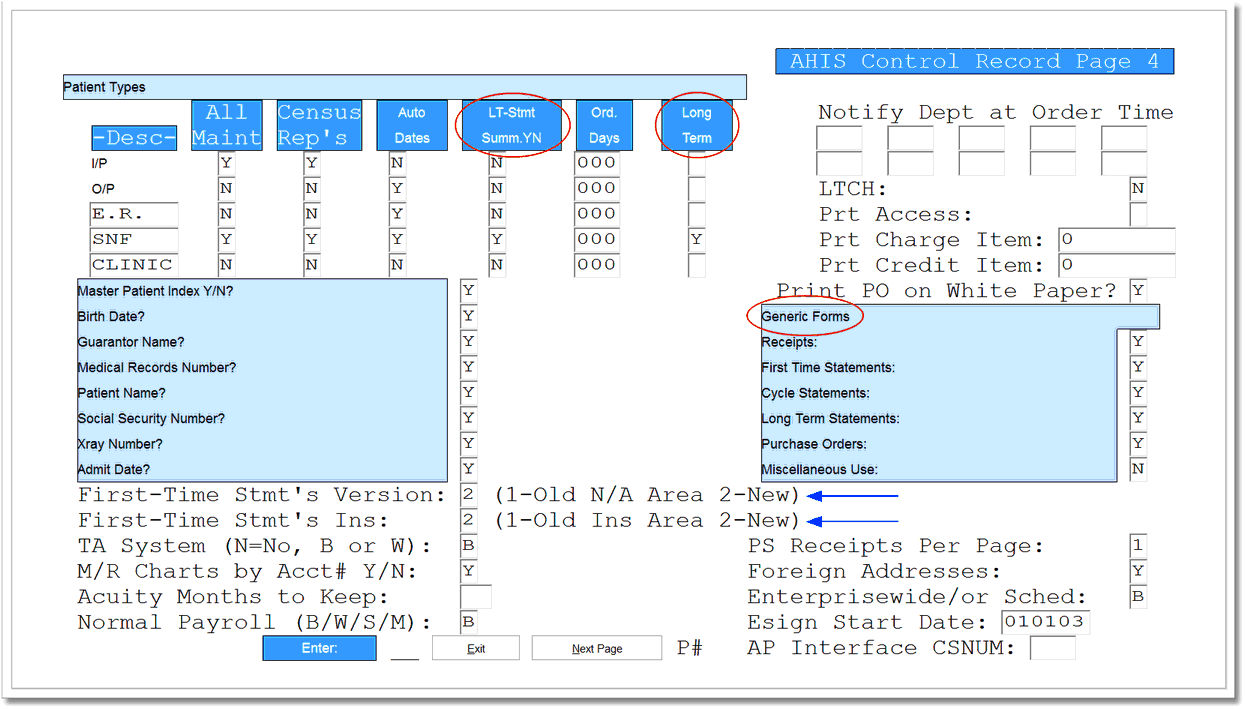Set Miscellaneous Use form flag
Viewport: 1245px width, 709px height.
pos(1138,469)
